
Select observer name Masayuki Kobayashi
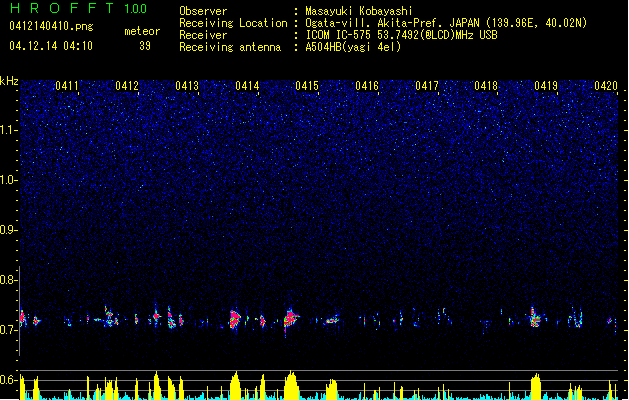[x=359, y=11]
